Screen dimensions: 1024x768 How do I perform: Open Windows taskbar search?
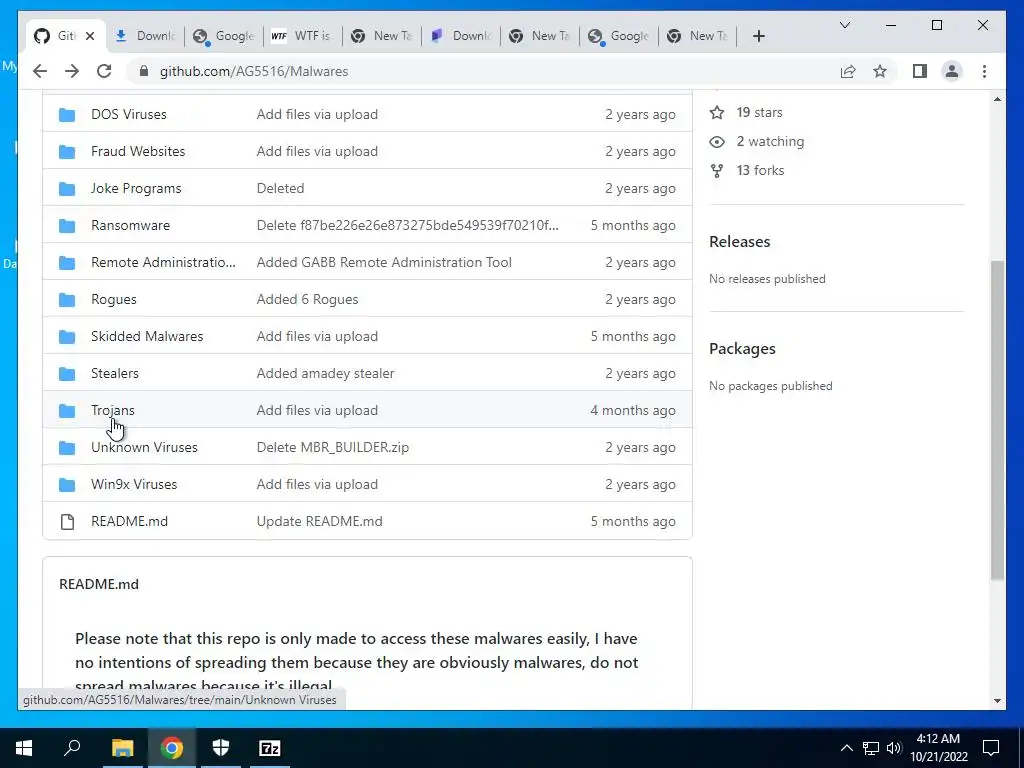tap(72, 748)
